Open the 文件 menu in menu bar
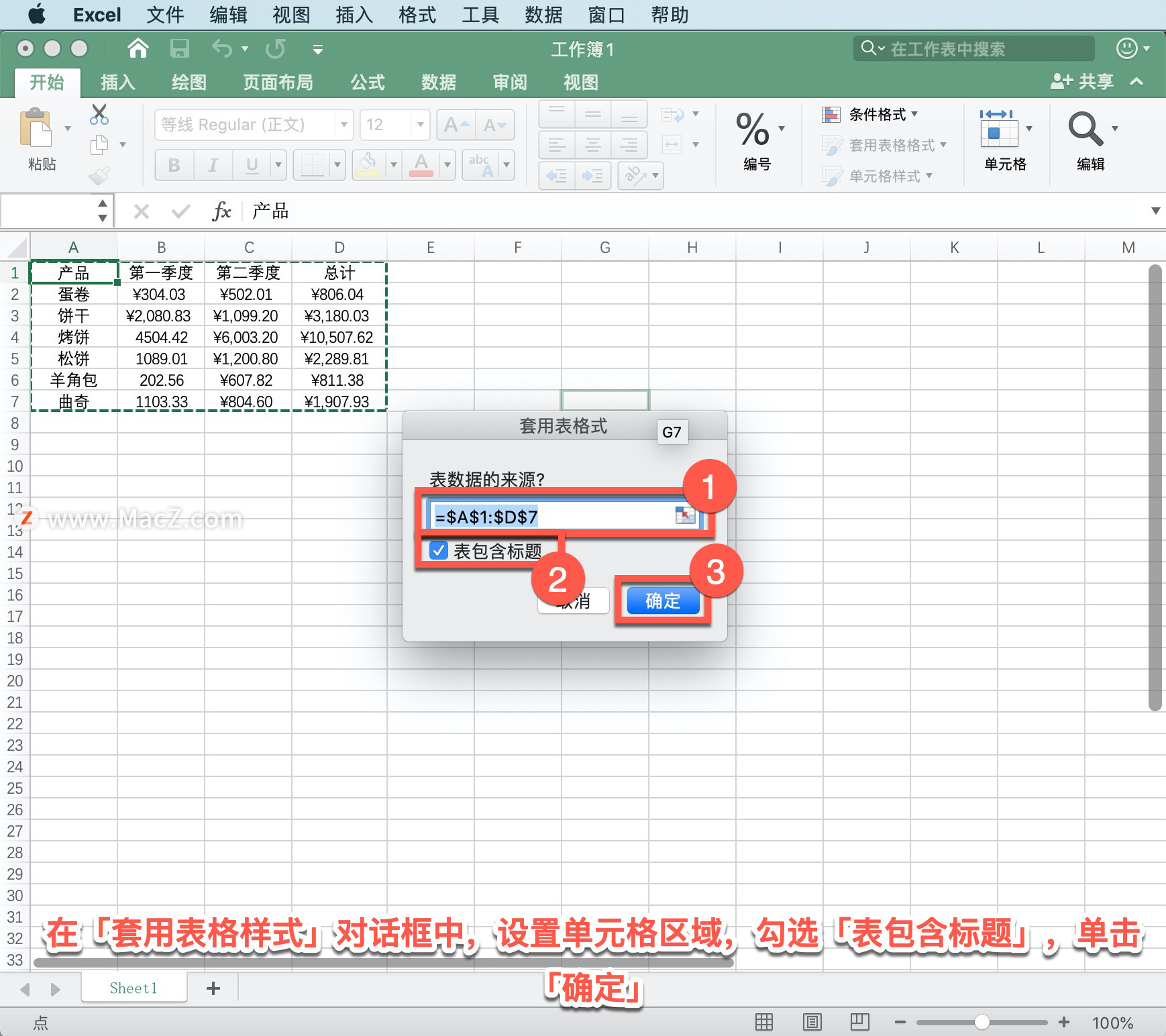 point(165,15)
